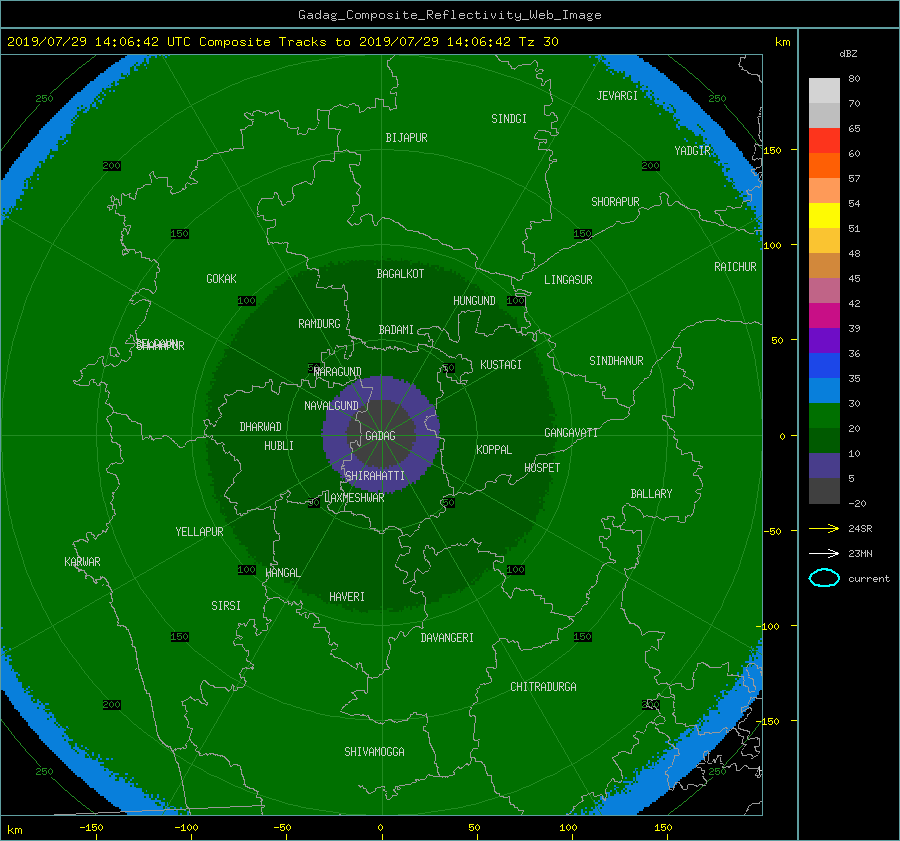This screenshot has height=841, width=900.
Task: Click the LAXMESHWAR city label
Action: pos(354,498)
